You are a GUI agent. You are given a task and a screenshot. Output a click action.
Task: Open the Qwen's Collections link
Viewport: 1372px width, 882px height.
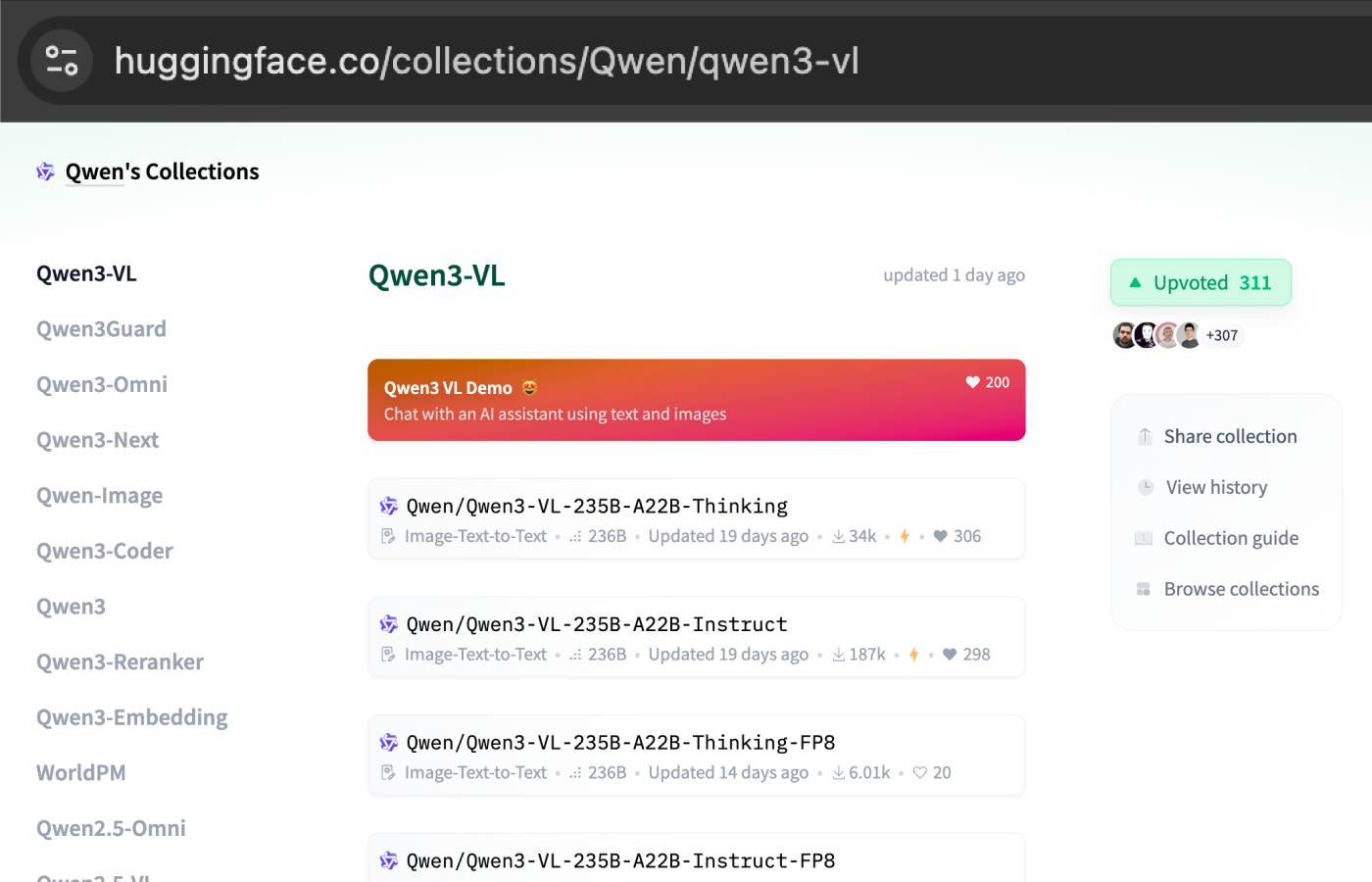point(162,172)
